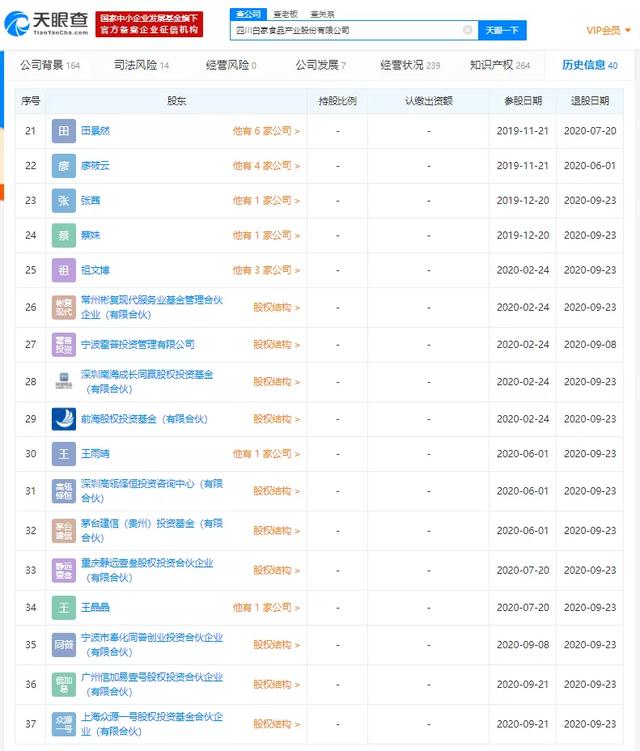Open 股权结构 for row 33
Viewport: 640px width, 751px height.
(x=276, y=570)
